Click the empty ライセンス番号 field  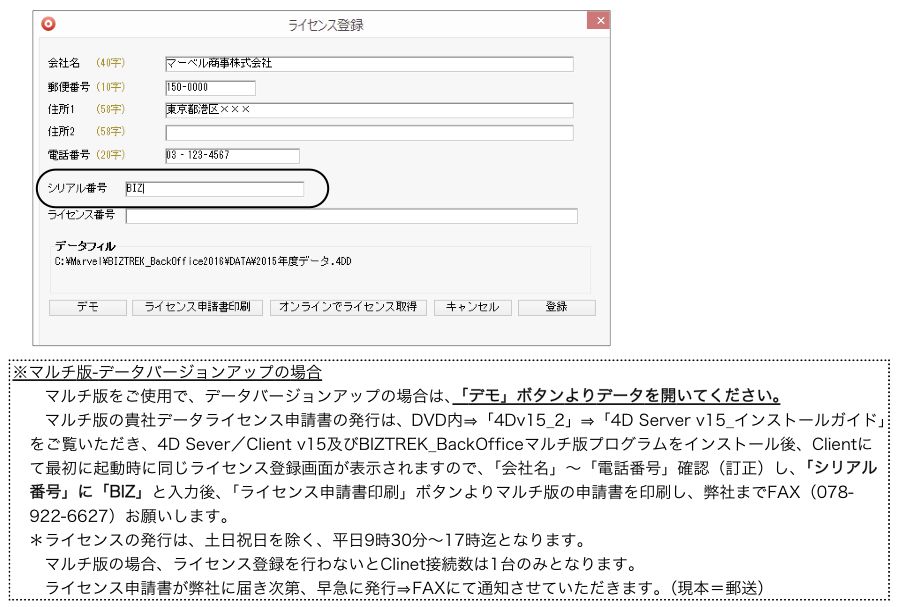(351, 216)
